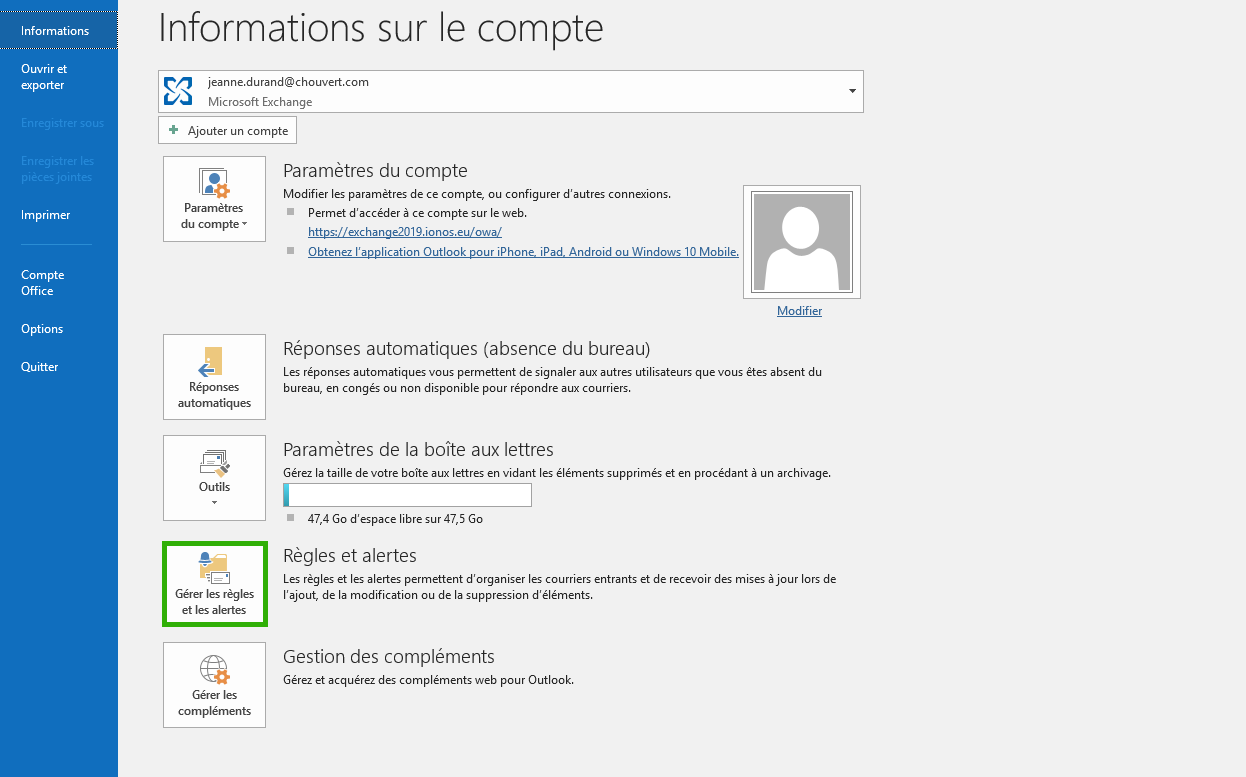This screenshot has height=777, width=1246.
Task: Open the Paramètres du compte button
Action: tap(214, 199)
